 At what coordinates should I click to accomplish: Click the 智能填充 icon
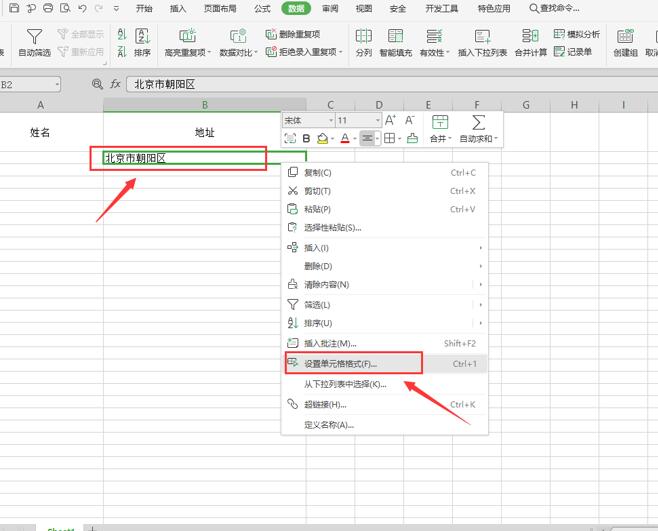click(x=395, y=36)
